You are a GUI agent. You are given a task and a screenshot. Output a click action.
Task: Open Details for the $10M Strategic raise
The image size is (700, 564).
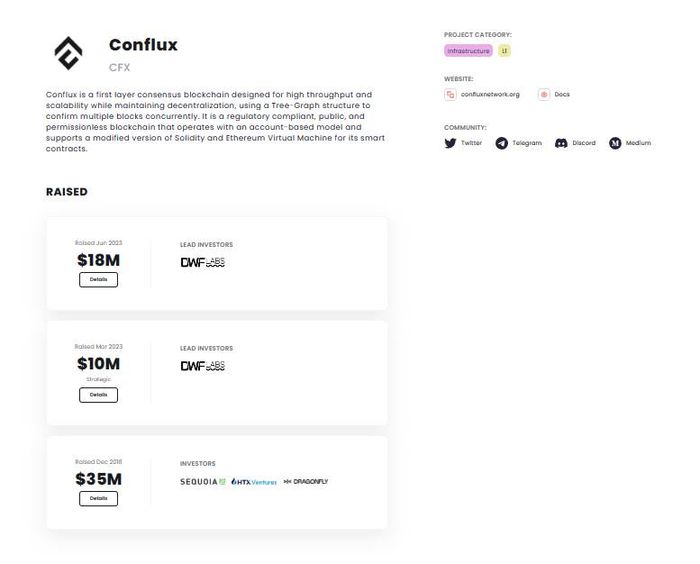point(98,395)
